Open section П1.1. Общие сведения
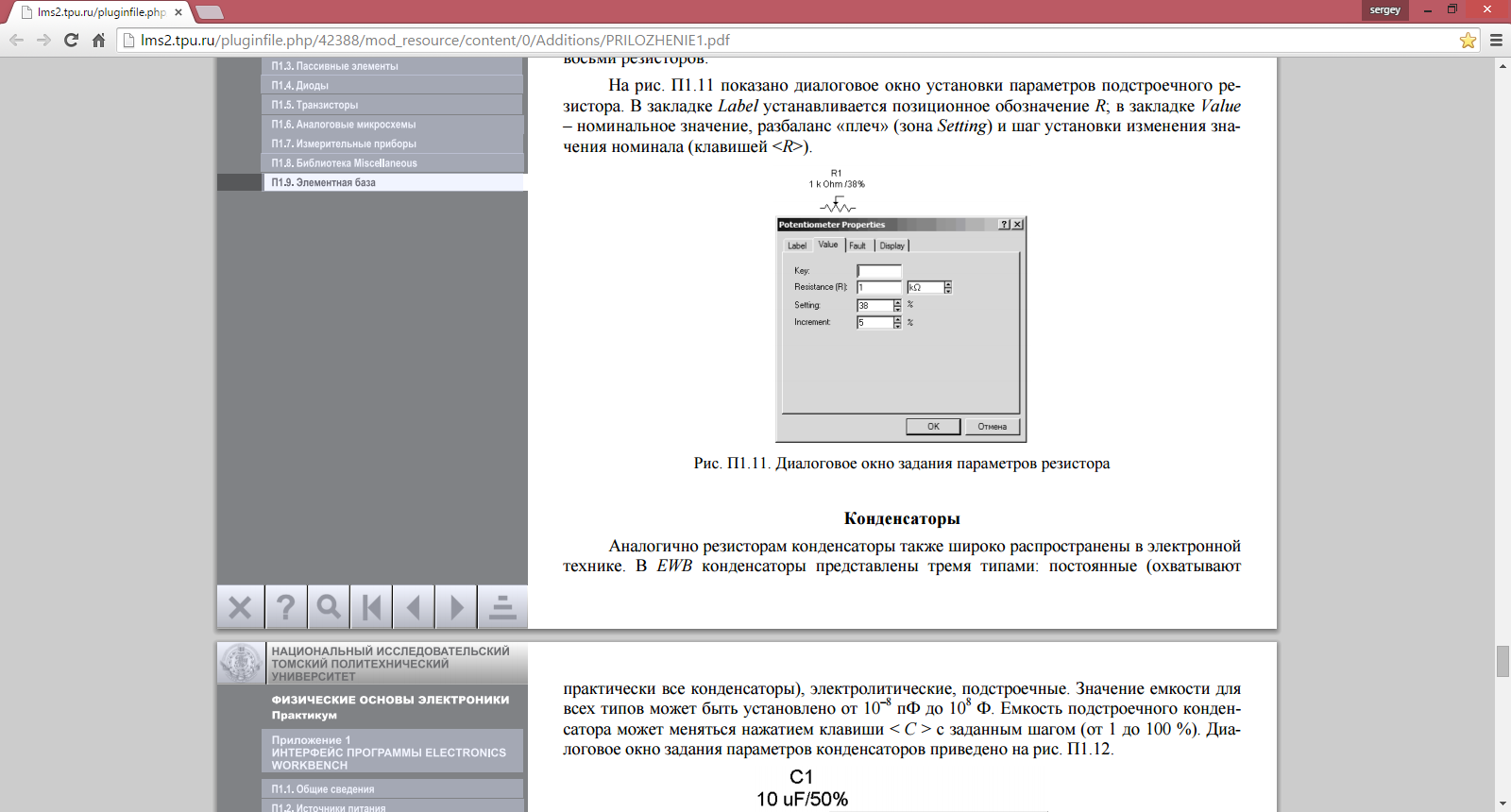This screenshot has height=812, width=1511. tap(392, 789)
